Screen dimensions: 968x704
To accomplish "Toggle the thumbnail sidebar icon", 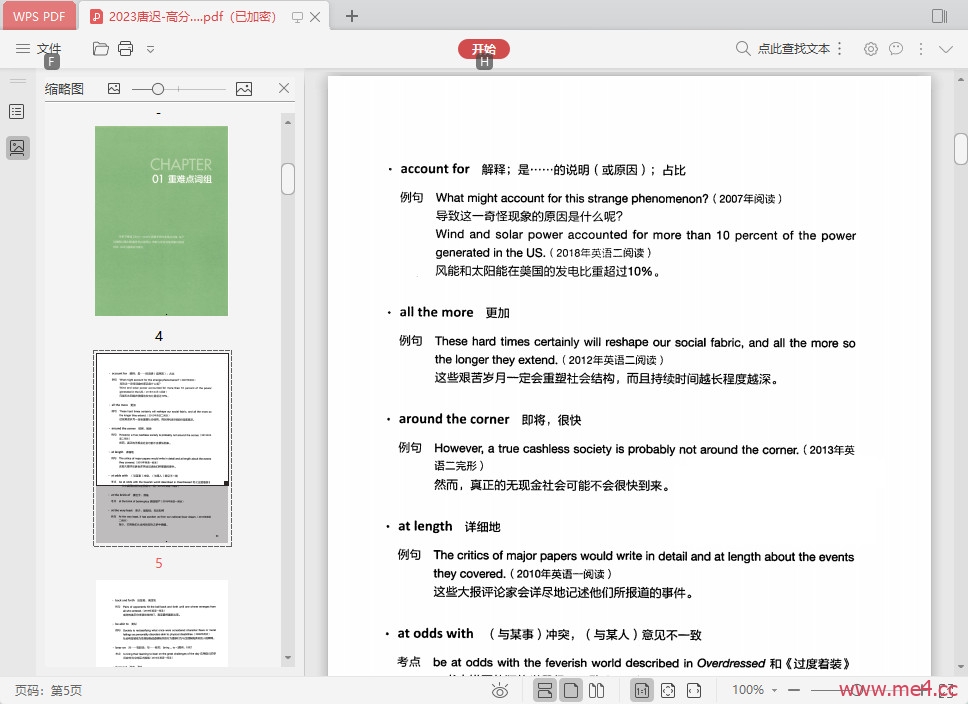I will tap(17, 148).
